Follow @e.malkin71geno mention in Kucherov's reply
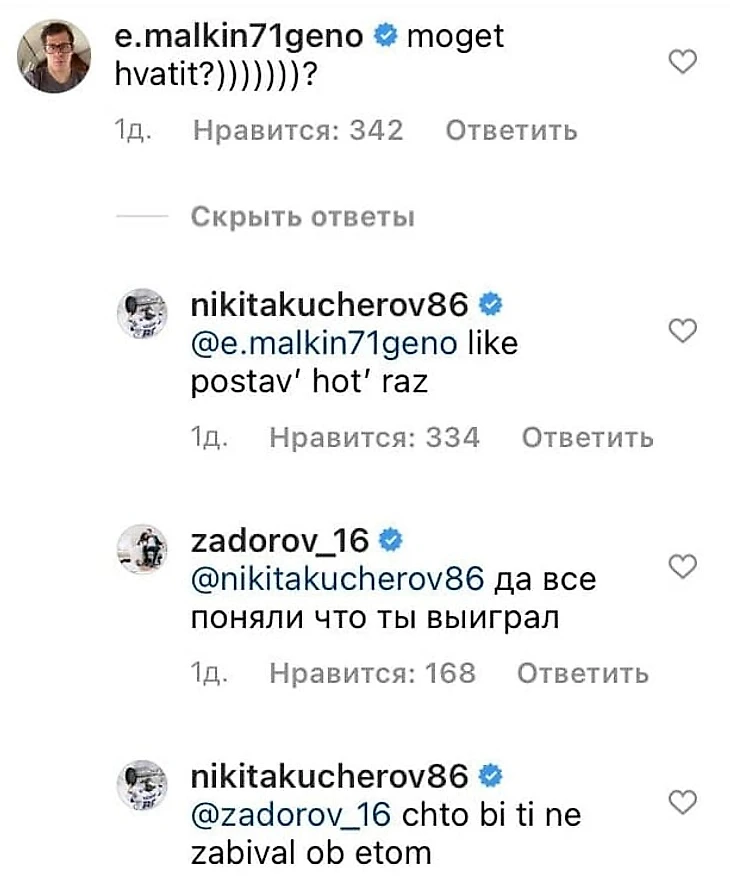Image resolution: width=730 pixels, height=890 pixels. (x=324, y=344)
